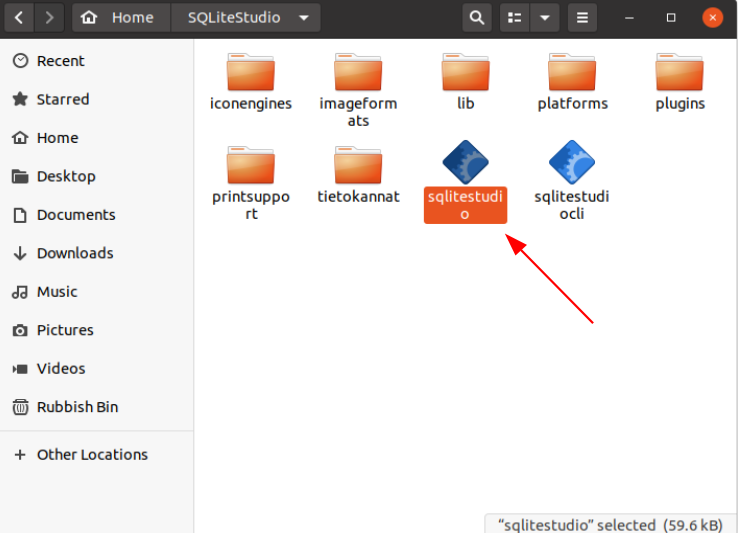Open Recent in the sidebar
The width and height of the screenshot is (738, 533).
coord(61,61)
